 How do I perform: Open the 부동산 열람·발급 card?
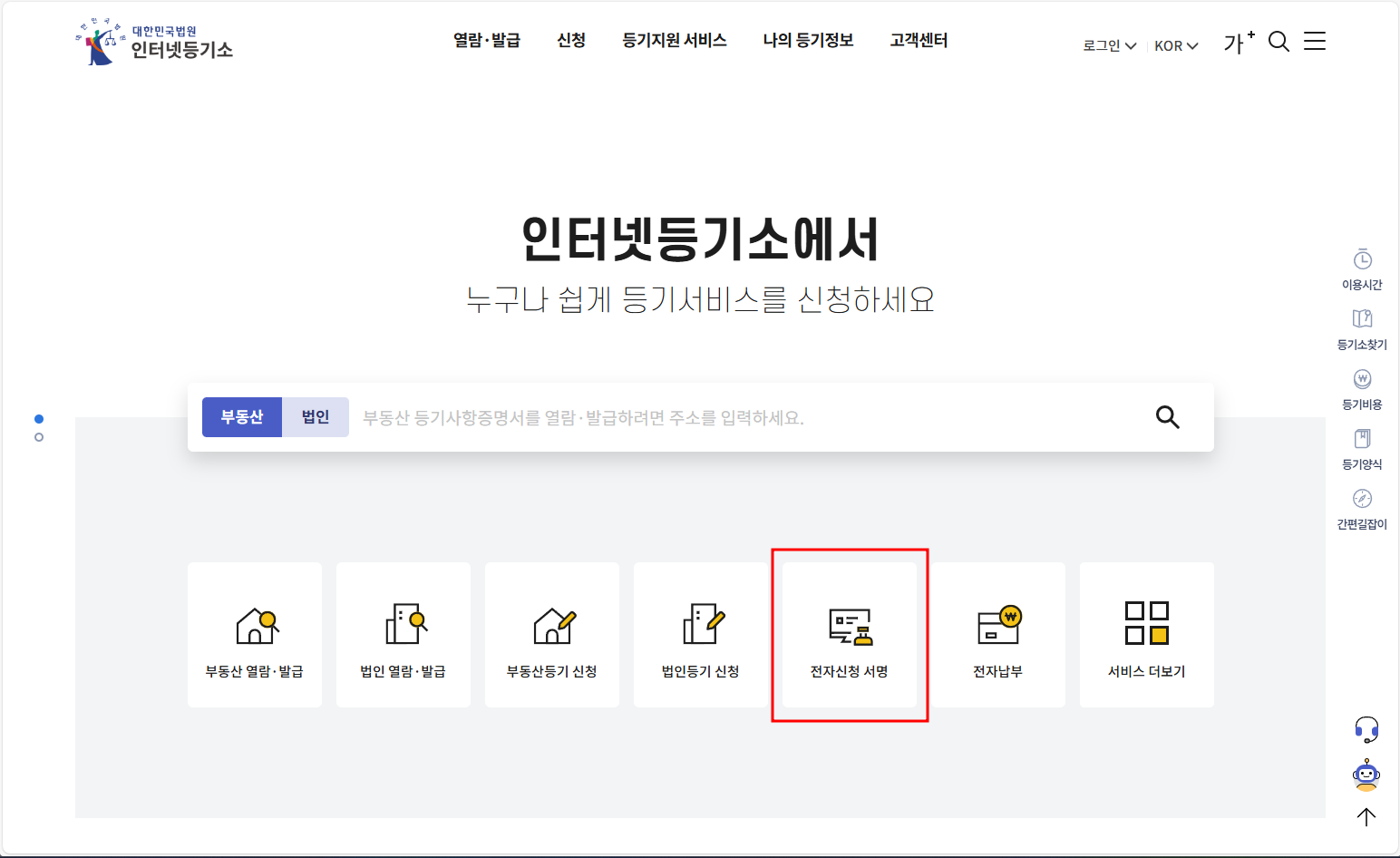click(x=255, y=635)
